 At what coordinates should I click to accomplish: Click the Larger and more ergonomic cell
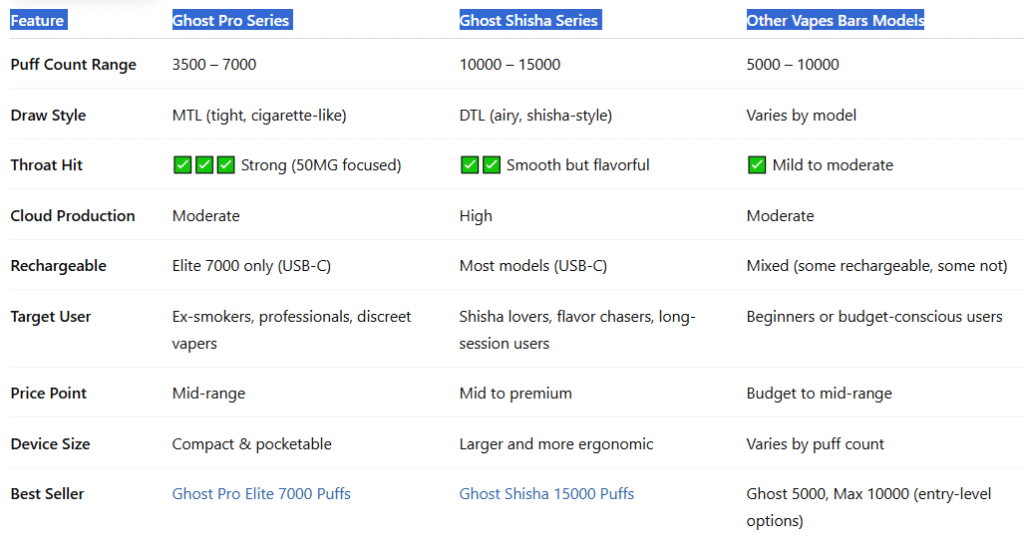[x=556, y=444]
